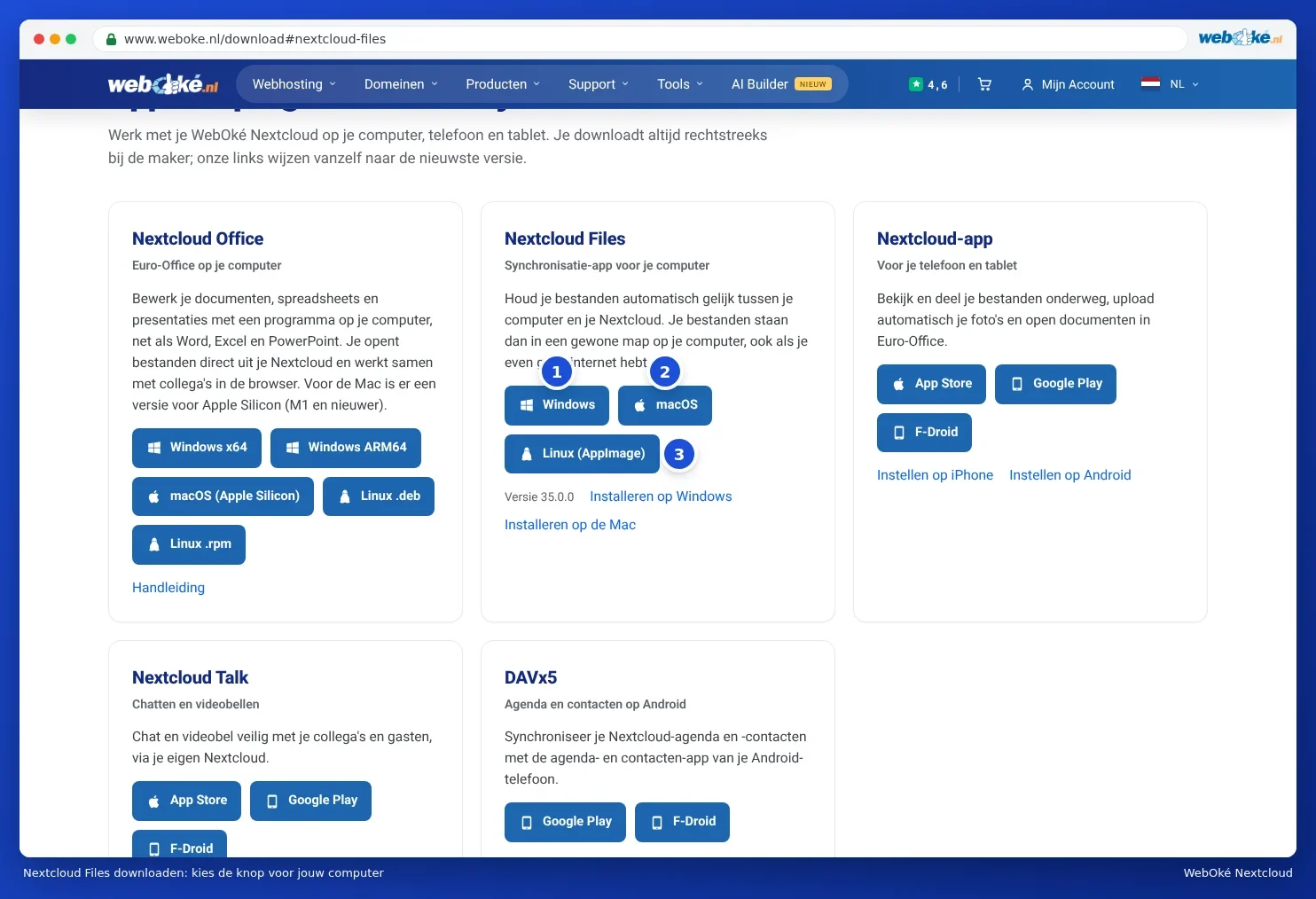Screen dimensions: 1316x899
Task: Open Instellen op Android link
Action: tap(1069, 475)
